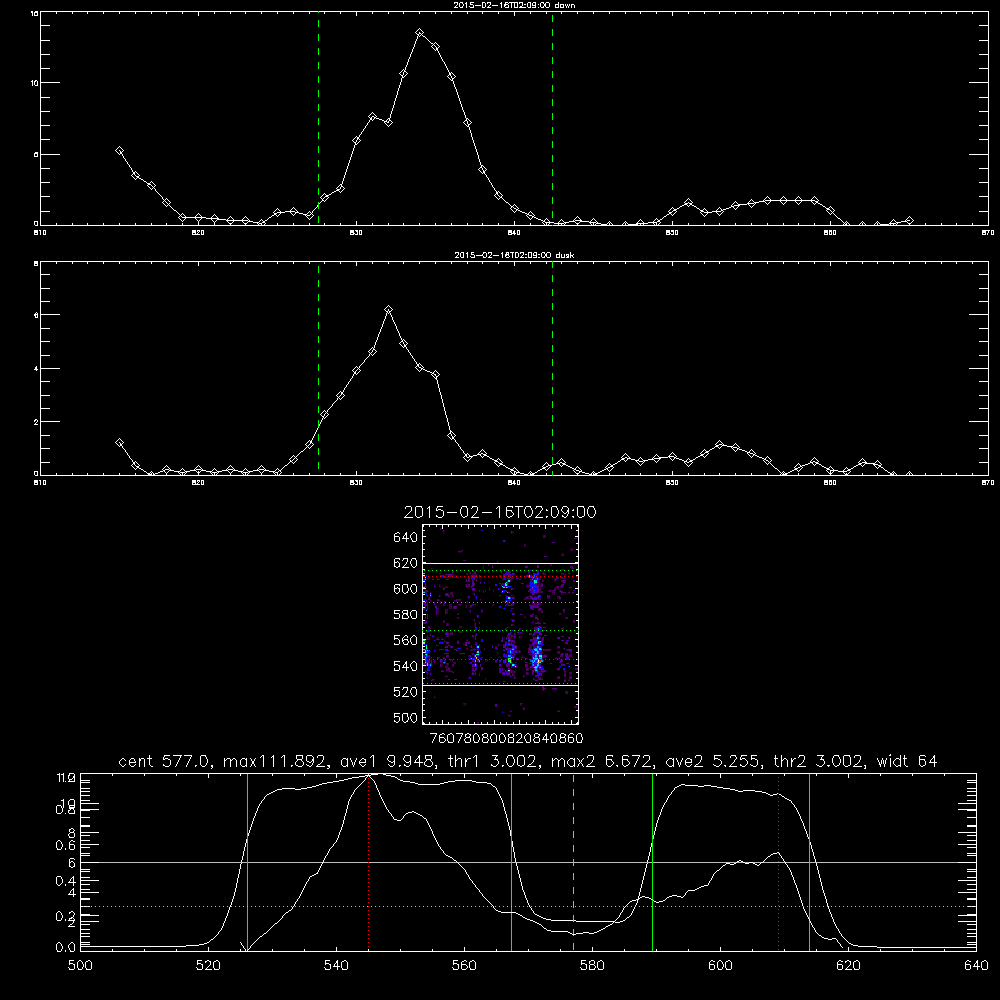Click the red dotted line near 545 in the bottom plot
Viewport: 1000px width, 1000px height.
369,862
